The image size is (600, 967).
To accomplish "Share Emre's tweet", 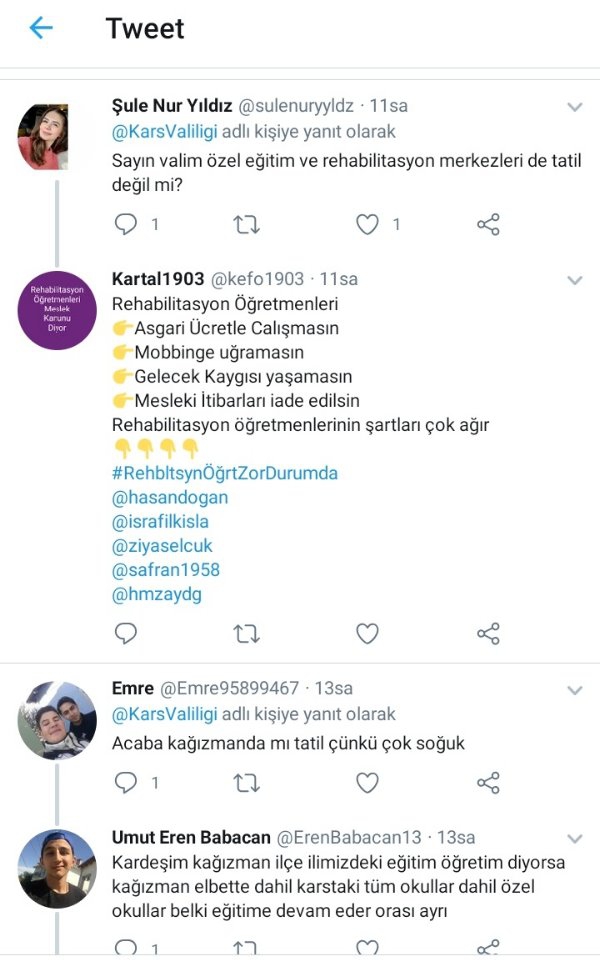I will click(488, 783).
